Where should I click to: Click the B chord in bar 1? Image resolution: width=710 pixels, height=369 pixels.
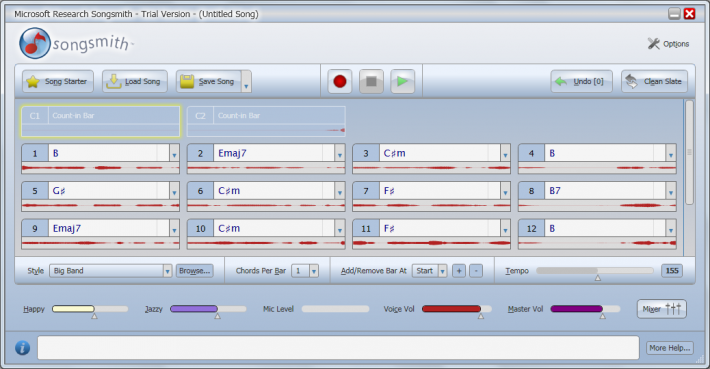56,153
